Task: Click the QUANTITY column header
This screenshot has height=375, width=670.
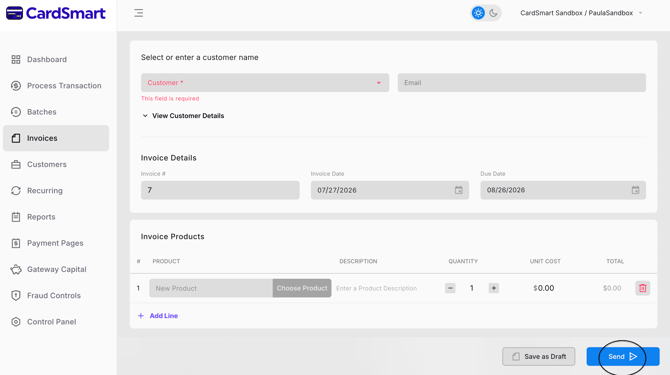Action: (463, 261)
